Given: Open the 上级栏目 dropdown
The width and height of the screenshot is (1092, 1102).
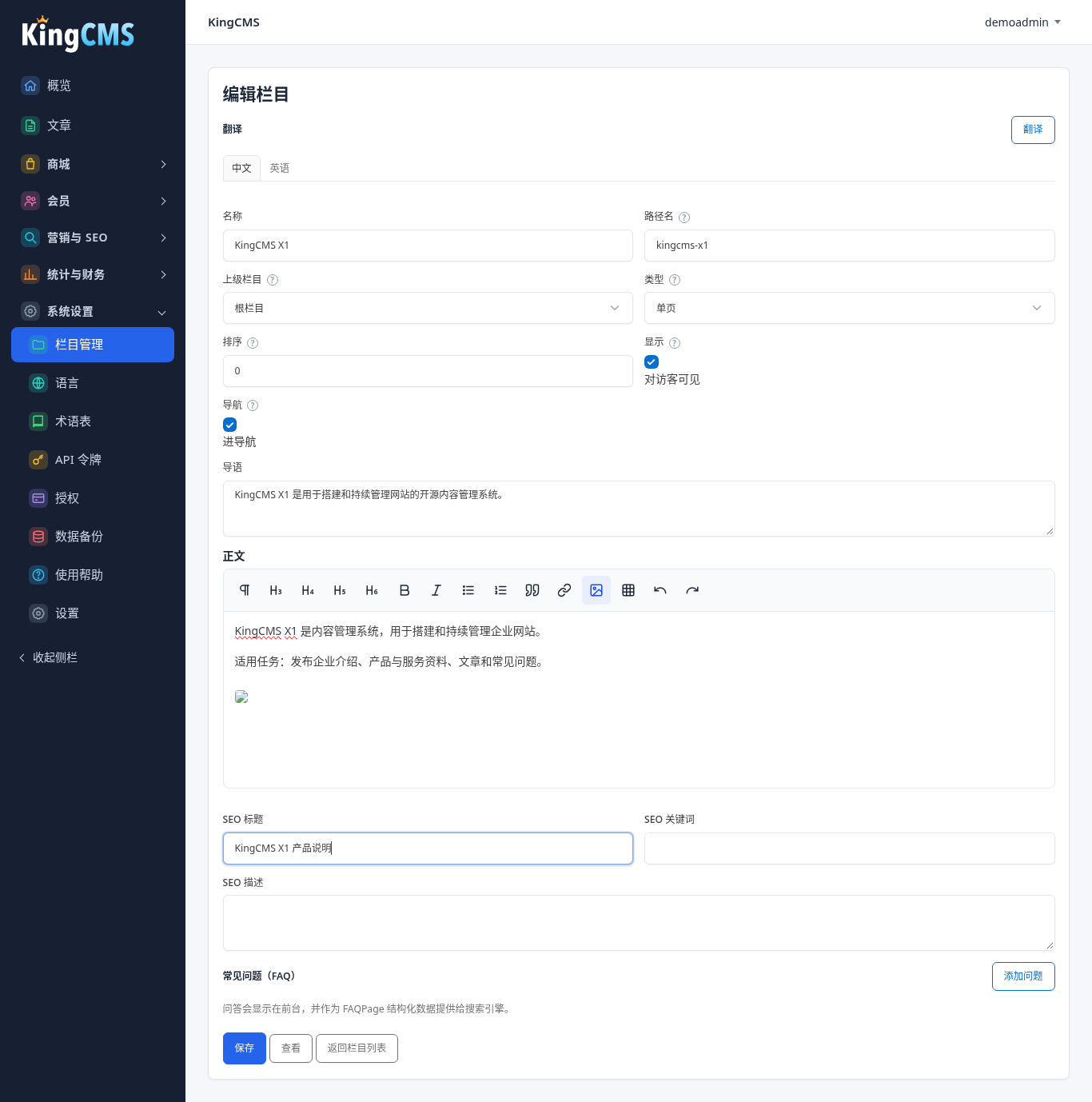Looking at the screenshot, I should [x=428, y=308].
